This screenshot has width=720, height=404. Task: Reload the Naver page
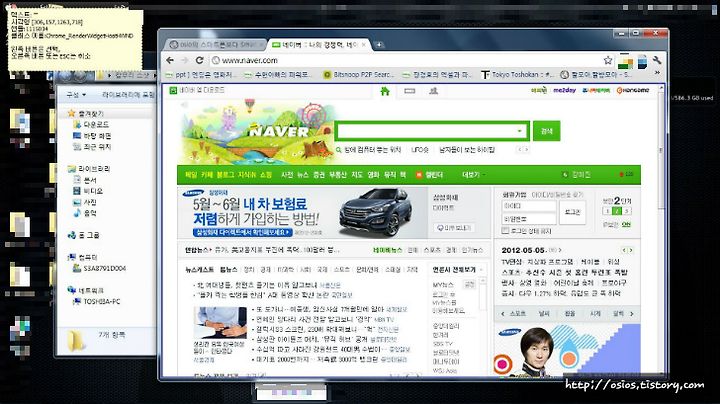pos(199,60)
